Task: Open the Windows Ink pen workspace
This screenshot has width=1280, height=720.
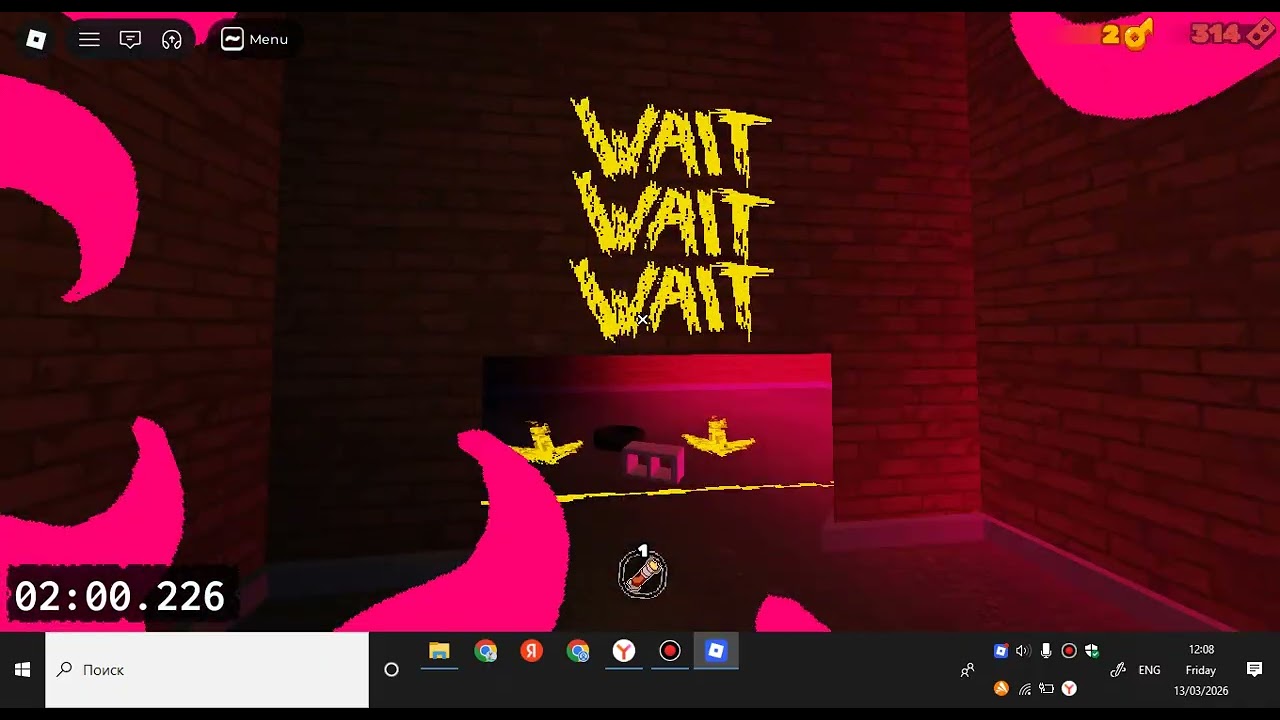Action: (1118, 670)
